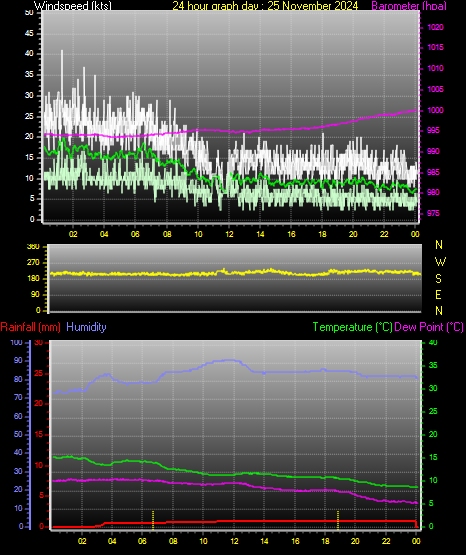Click the Windspeed (kts) axis title
The height and width of the screenshot is (555, 466).
(73, 6)
